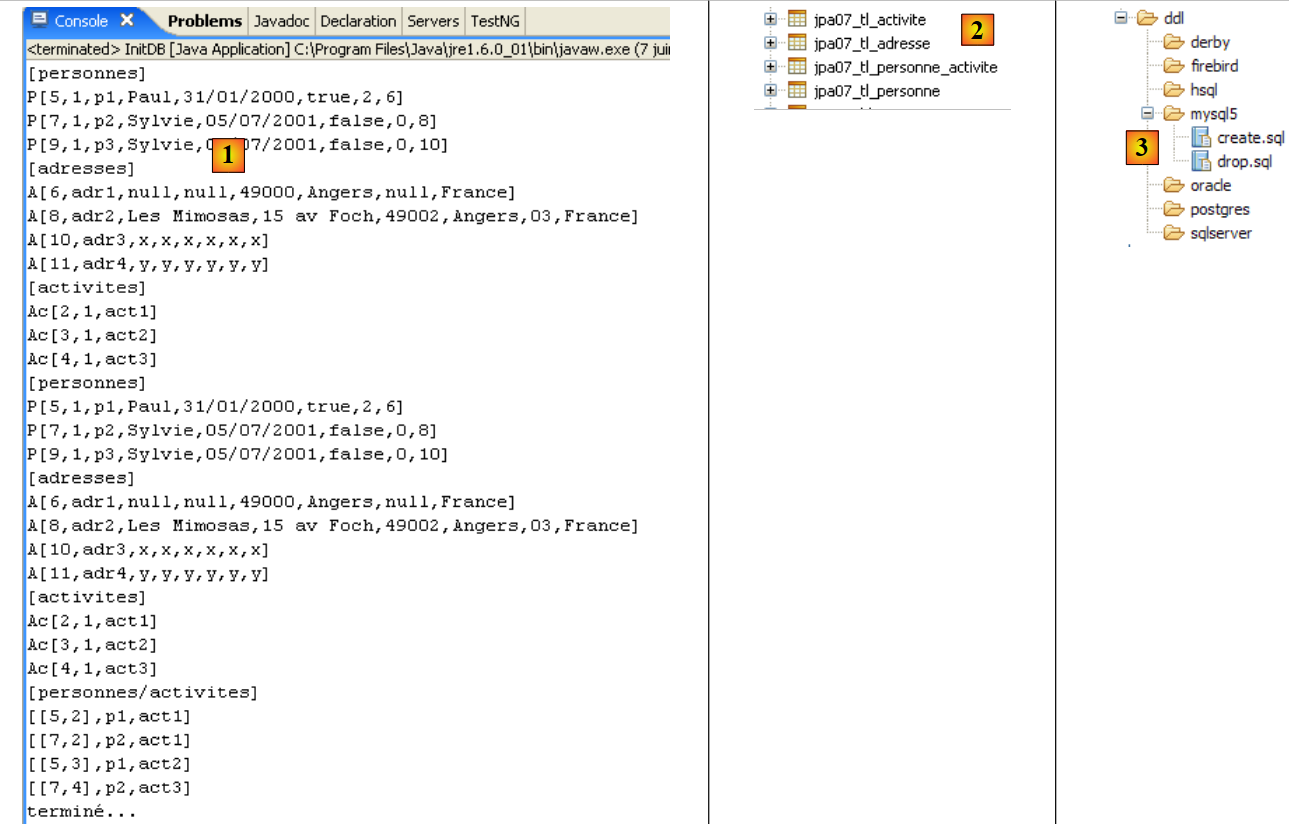
Task: Collapse the mysql5 folder
Action: (1147, 114)
